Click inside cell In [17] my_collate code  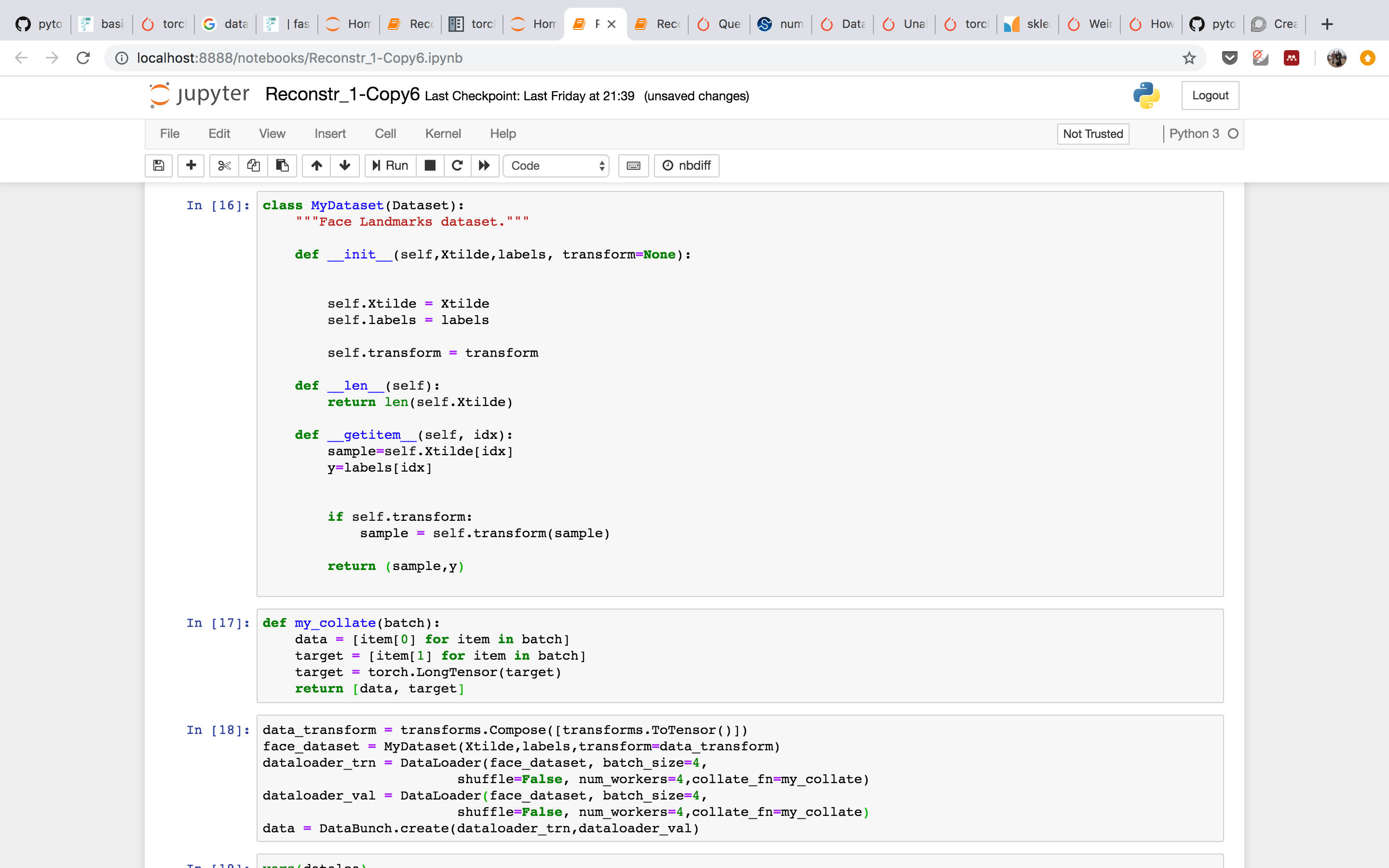pos(740,656)
